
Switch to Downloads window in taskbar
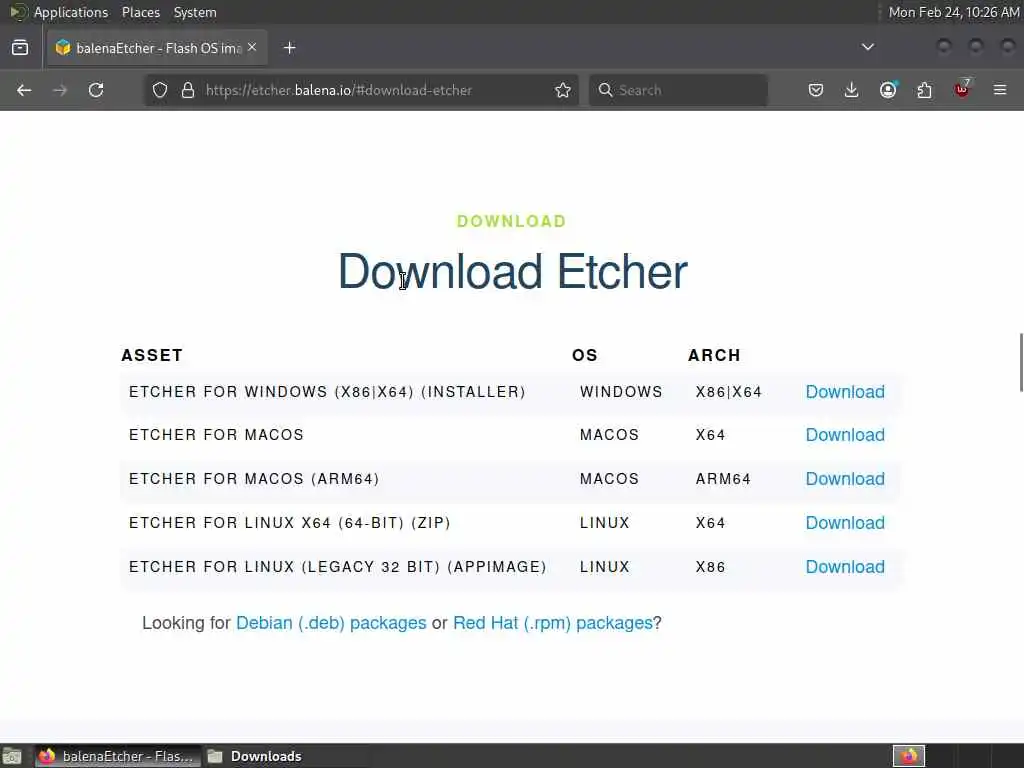coord(255,756)
